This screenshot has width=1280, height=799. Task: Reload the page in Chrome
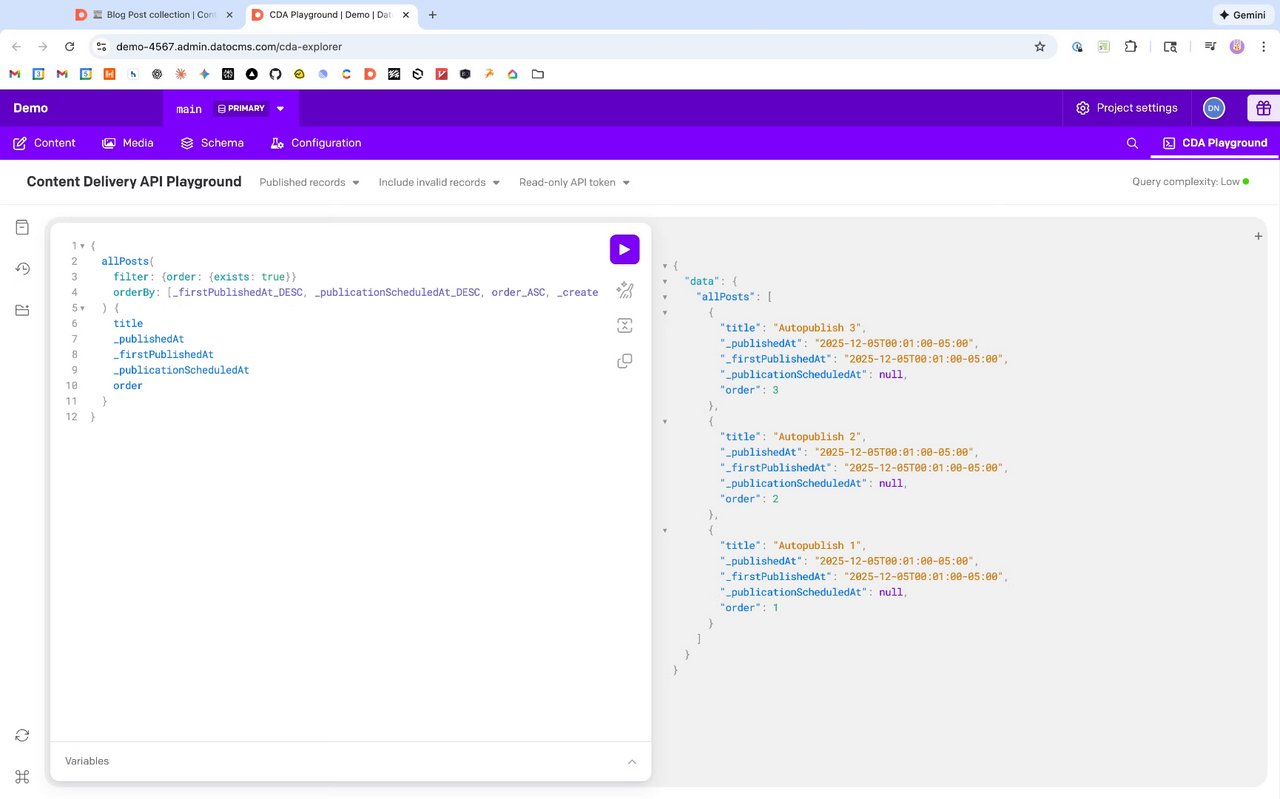(x=69, y=46)
